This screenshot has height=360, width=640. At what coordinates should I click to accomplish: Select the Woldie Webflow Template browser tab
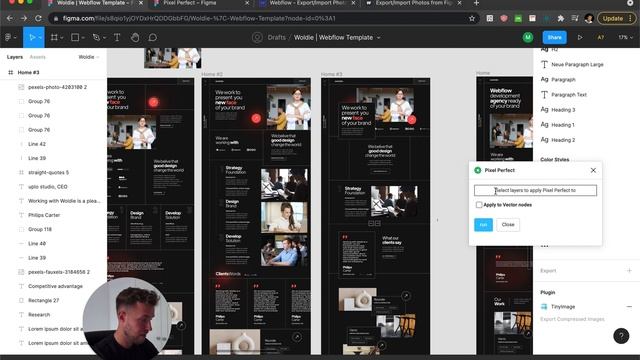[95, 3]
